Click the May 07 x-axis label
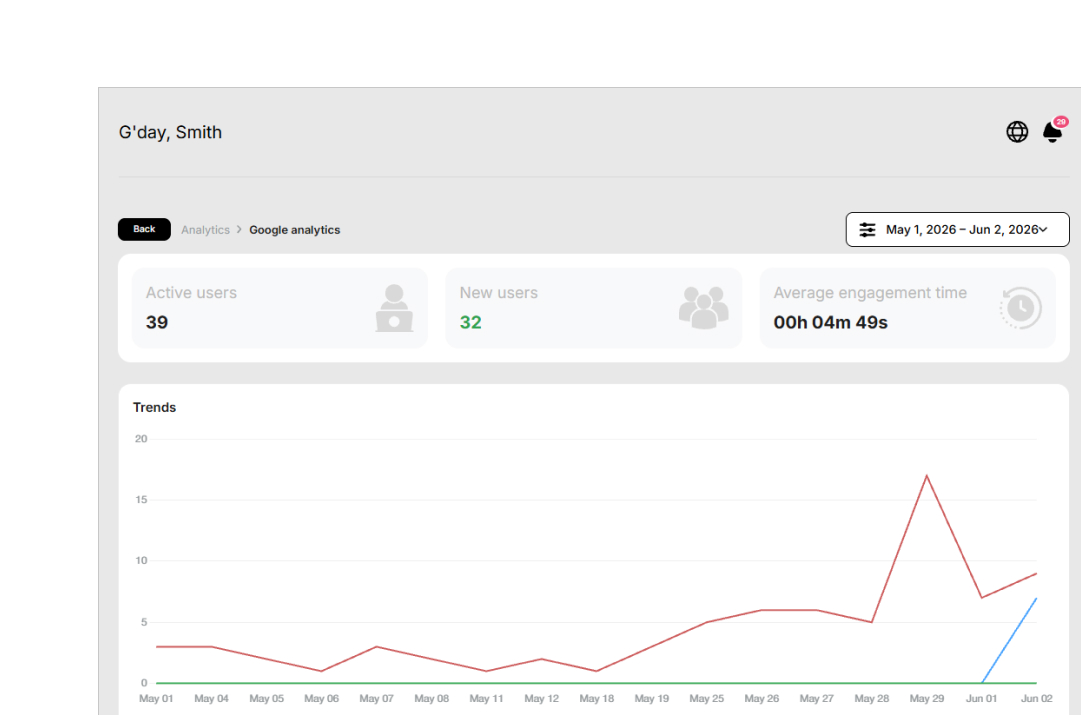This screenshot has width=1081, height=715. tap(376, 698)
